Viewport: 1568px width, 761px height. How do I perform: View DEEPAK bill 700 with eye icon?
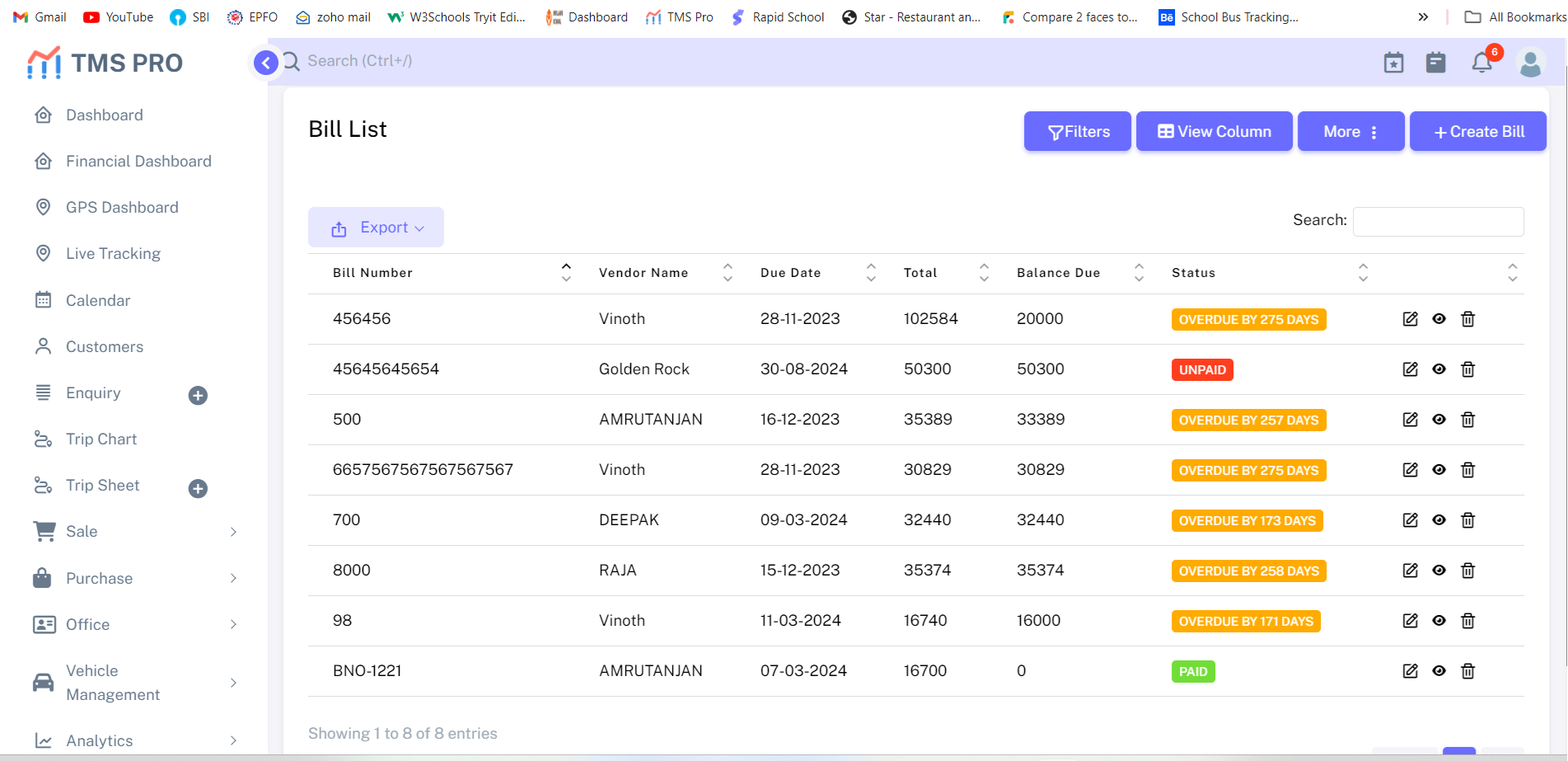pyautogui.click(x=1439, y=520)
